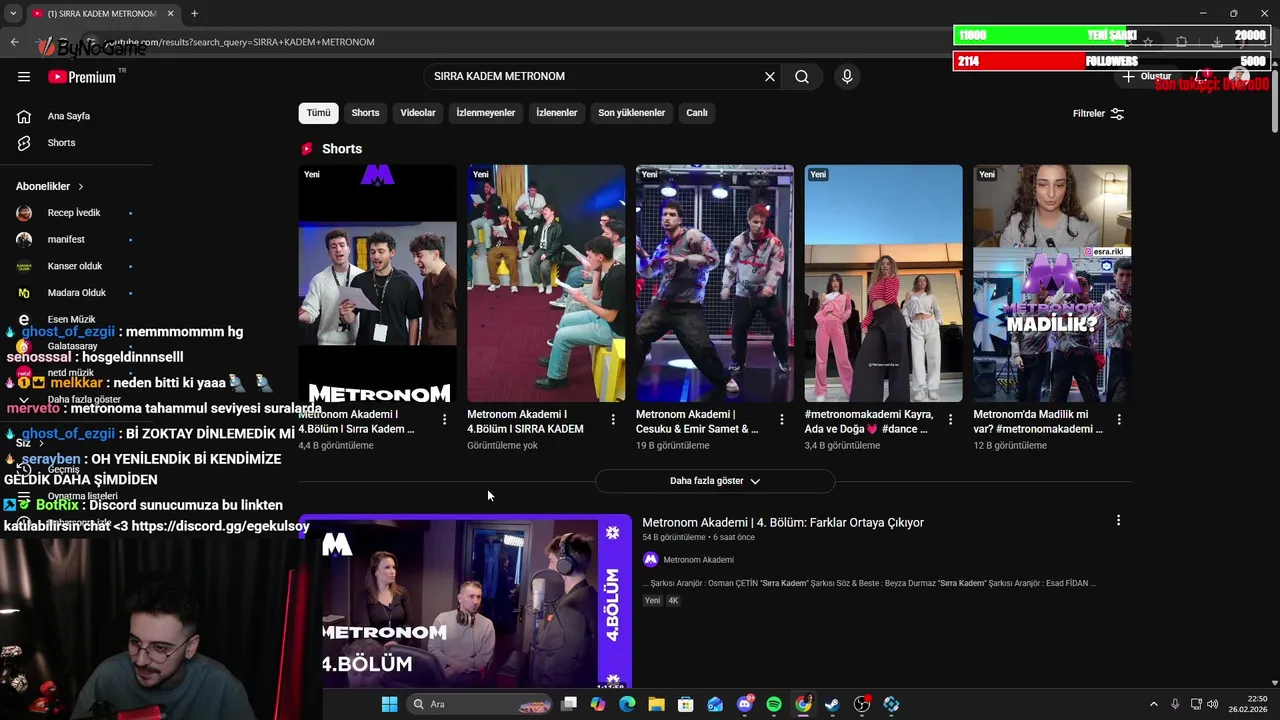Image resolution: width=1280 pixels, height=720 pixels.
Task: Click the search magnifier button
Action: 802,77
